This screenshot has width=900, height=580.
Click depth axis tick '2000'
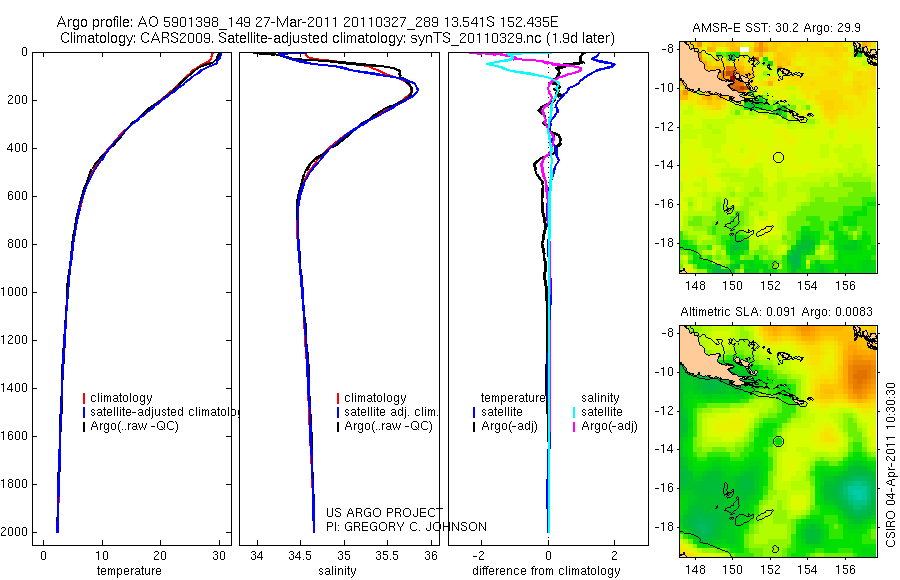14,532
